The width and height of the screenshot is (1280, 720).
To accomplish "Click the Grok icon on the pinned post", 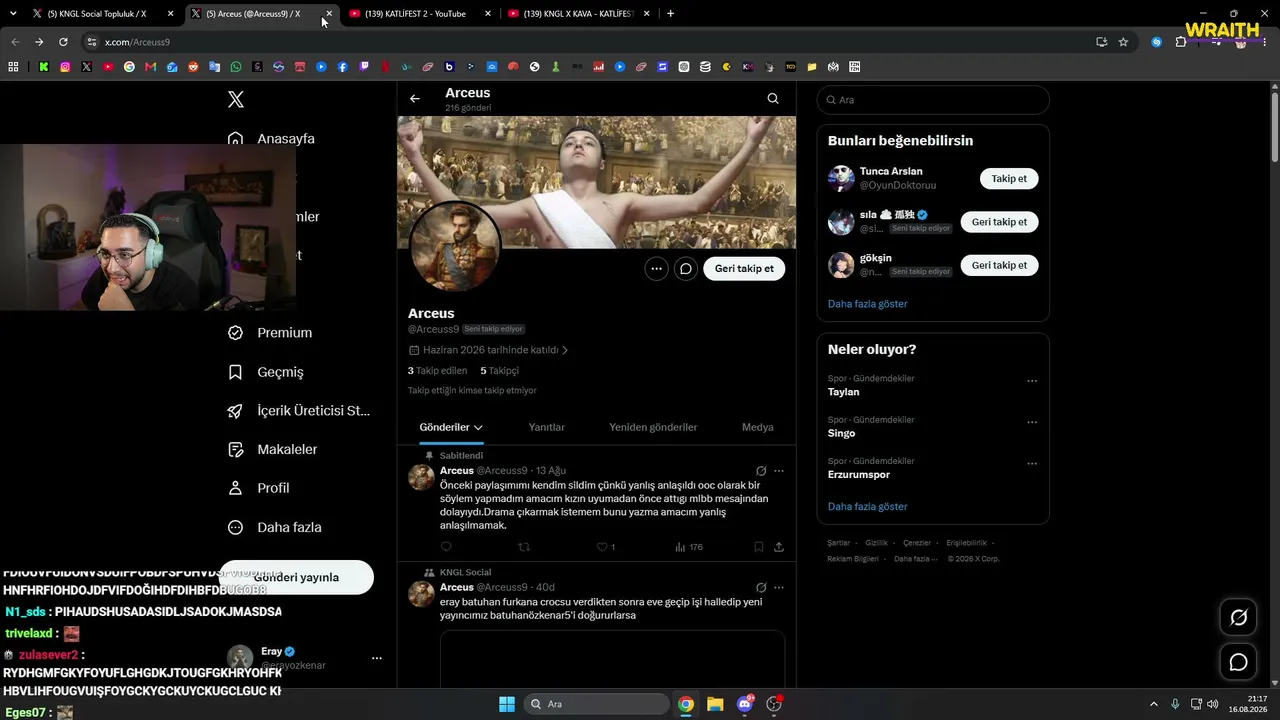I will pyautogui.click(x=761, y=471).
